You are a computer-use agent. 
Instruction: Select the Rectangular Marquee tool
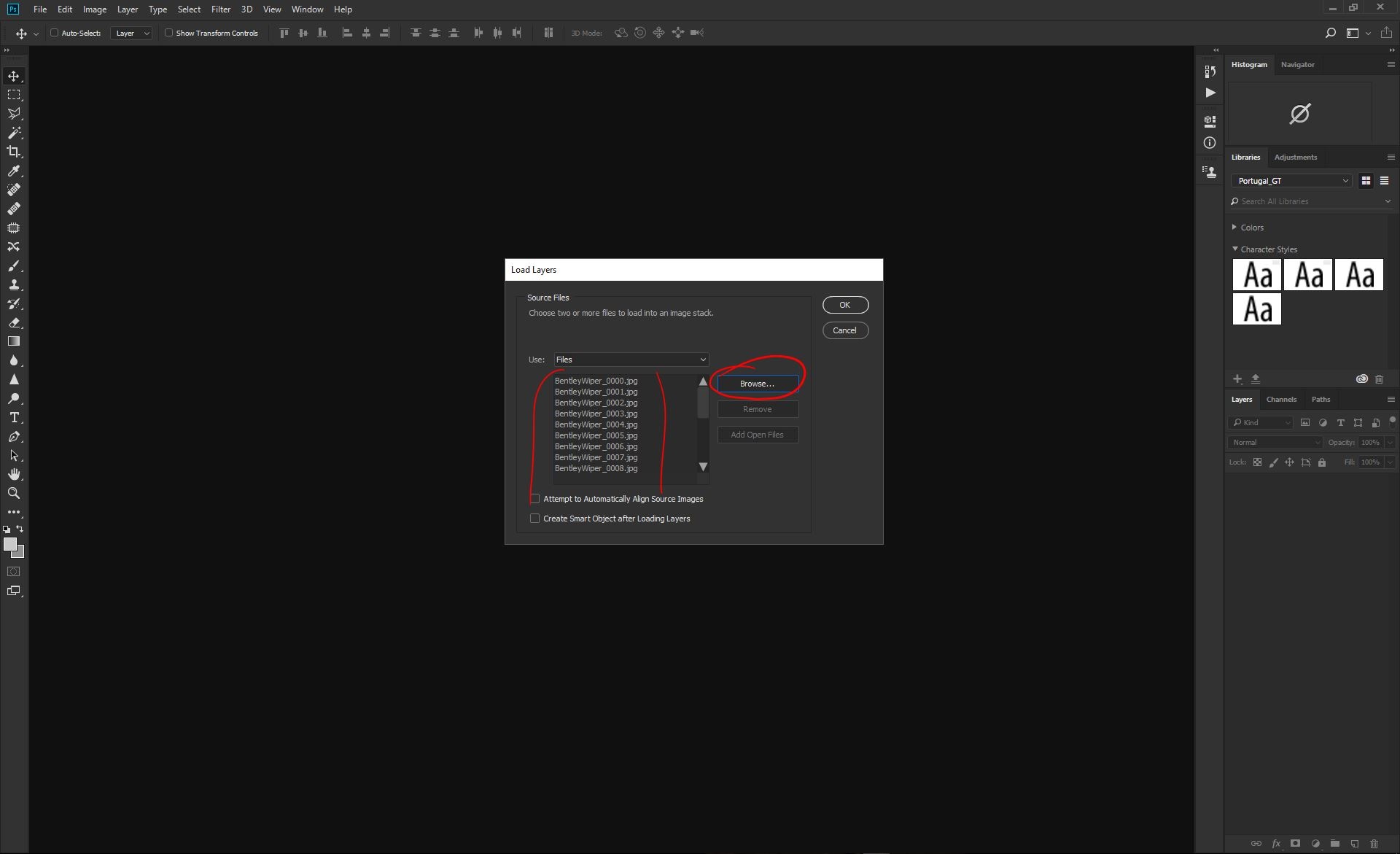coord(14,95)
